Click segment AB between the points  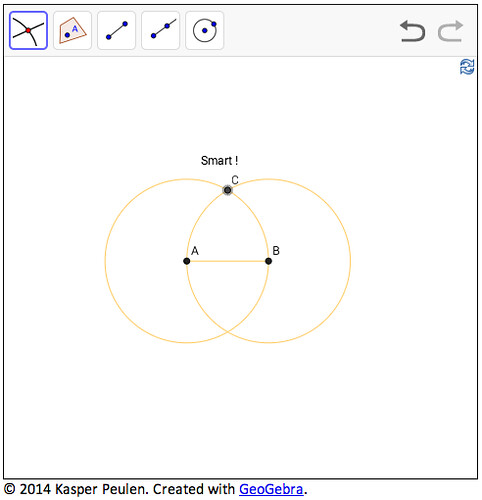coord(227,261)
